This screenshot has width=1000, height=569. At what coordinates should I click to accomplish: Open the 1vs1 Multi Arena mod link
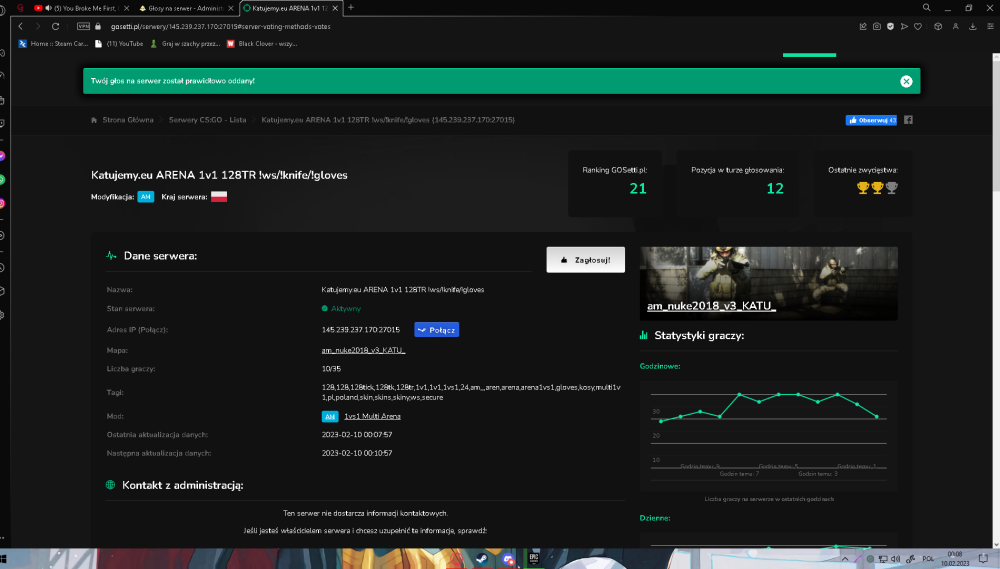click(372, 416)
